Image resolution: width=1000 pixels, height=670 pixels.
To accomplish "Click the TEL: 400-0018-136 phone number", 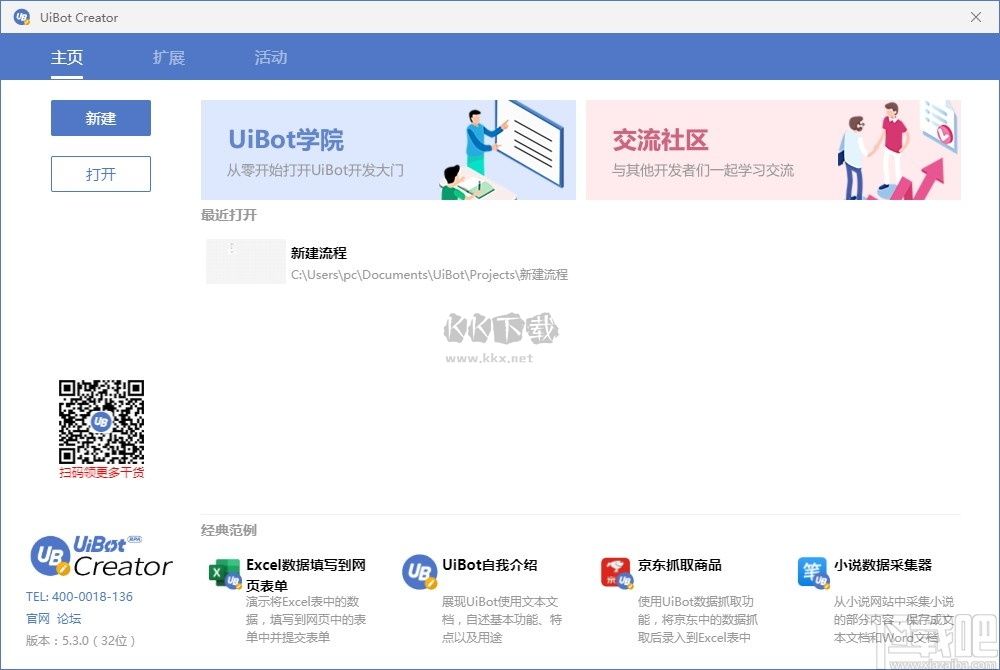I will [80, 597].
